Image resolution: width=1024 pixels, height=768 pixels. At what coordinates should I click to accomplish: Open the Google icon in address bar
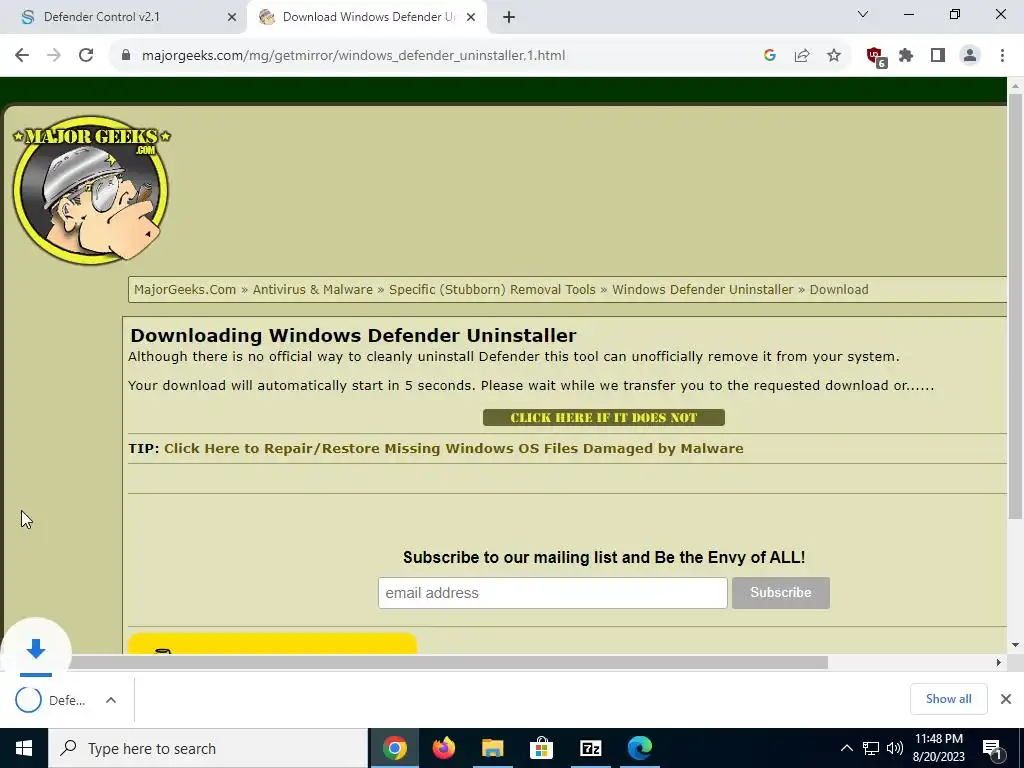pos(770,56)
